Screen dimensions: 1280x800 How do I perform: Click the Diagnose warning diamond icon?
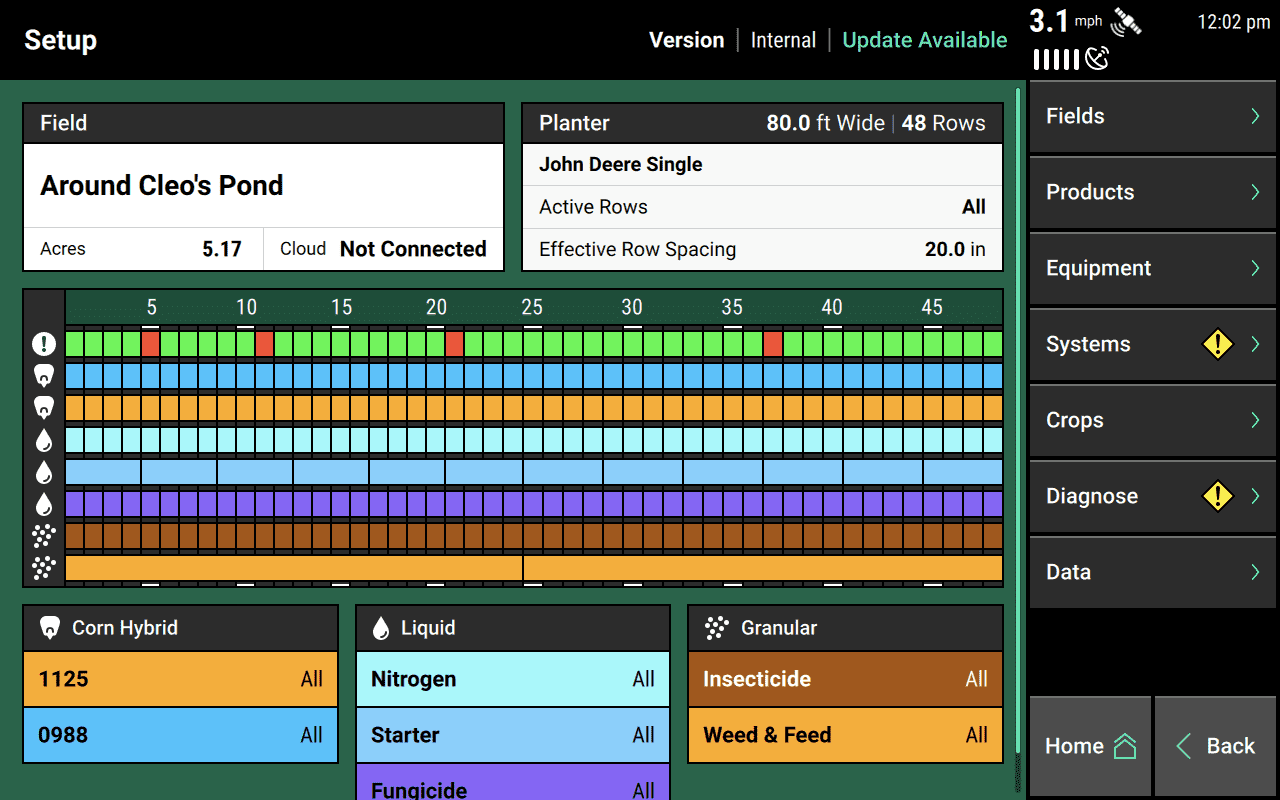click(1217, 496)
